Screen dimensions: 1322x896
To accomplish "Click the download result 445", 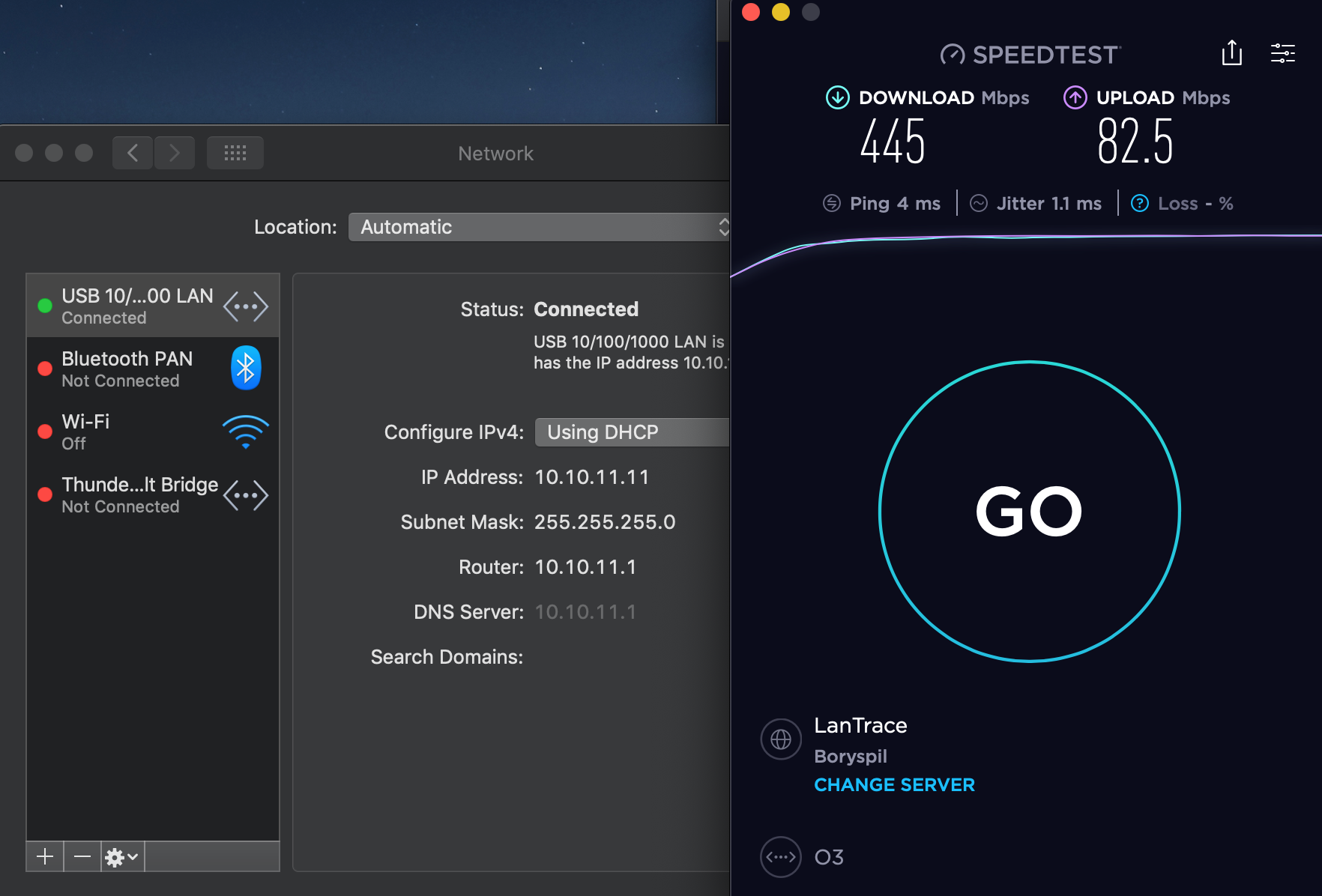I will click(x=893, y=142).
